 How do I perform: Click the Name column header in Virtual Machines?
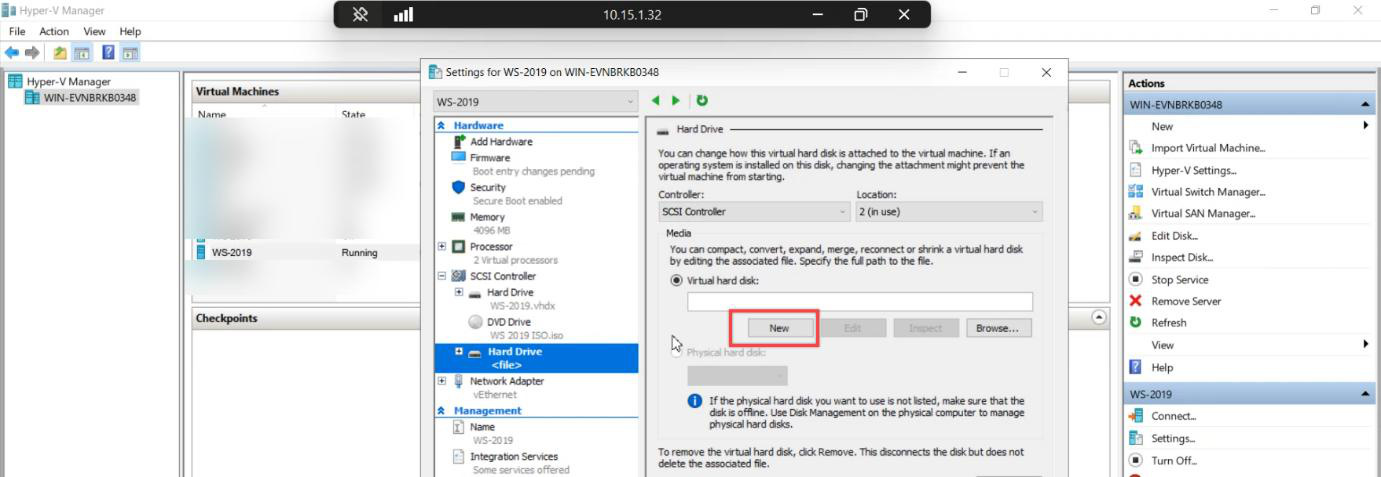pyautogui.click(x=213, y=115)
